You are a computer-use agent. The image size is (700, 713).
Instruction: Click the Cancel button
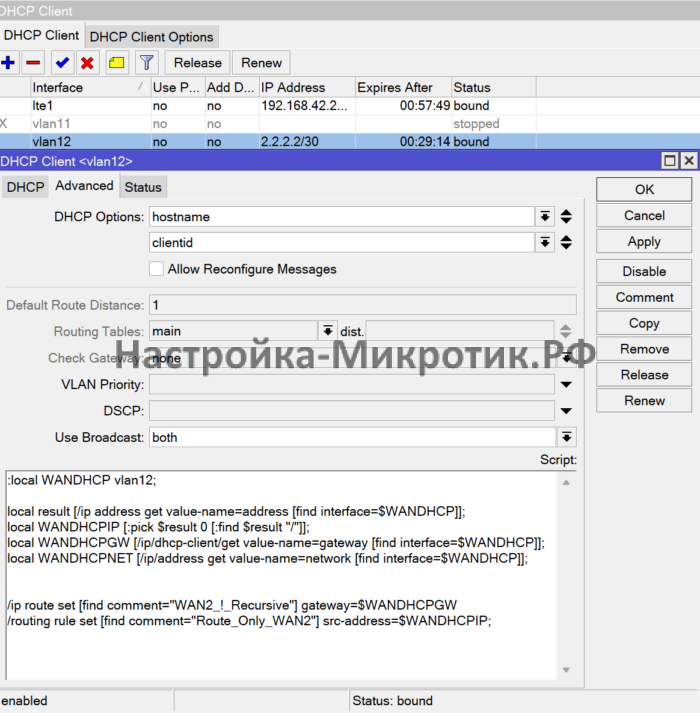coord(644,216)
